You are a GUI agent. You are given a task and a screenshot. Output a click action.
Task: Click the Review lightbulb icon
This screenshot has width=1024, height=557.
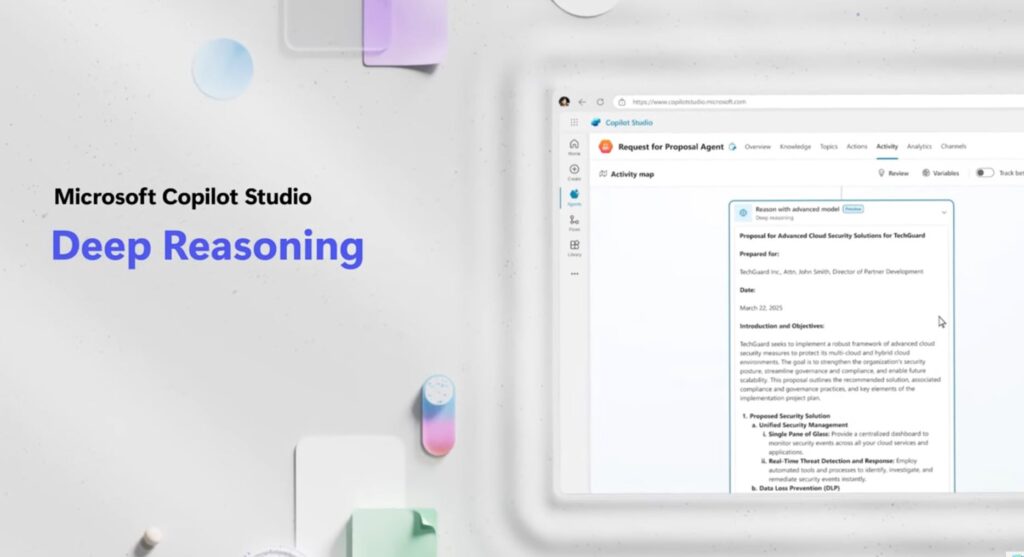tap(881, 173)
